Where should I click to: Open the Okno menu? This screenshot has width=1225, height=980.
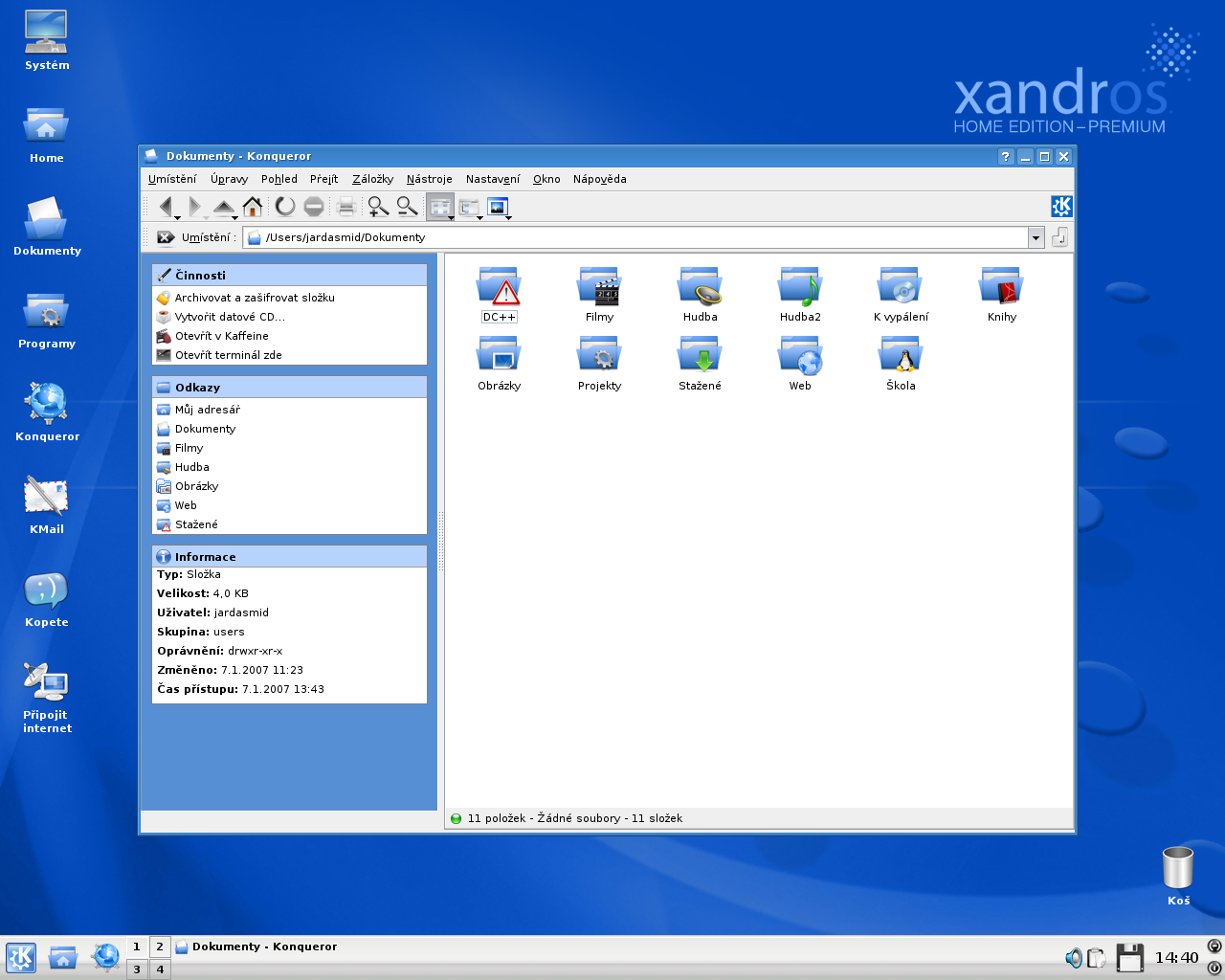coord(546,179)
